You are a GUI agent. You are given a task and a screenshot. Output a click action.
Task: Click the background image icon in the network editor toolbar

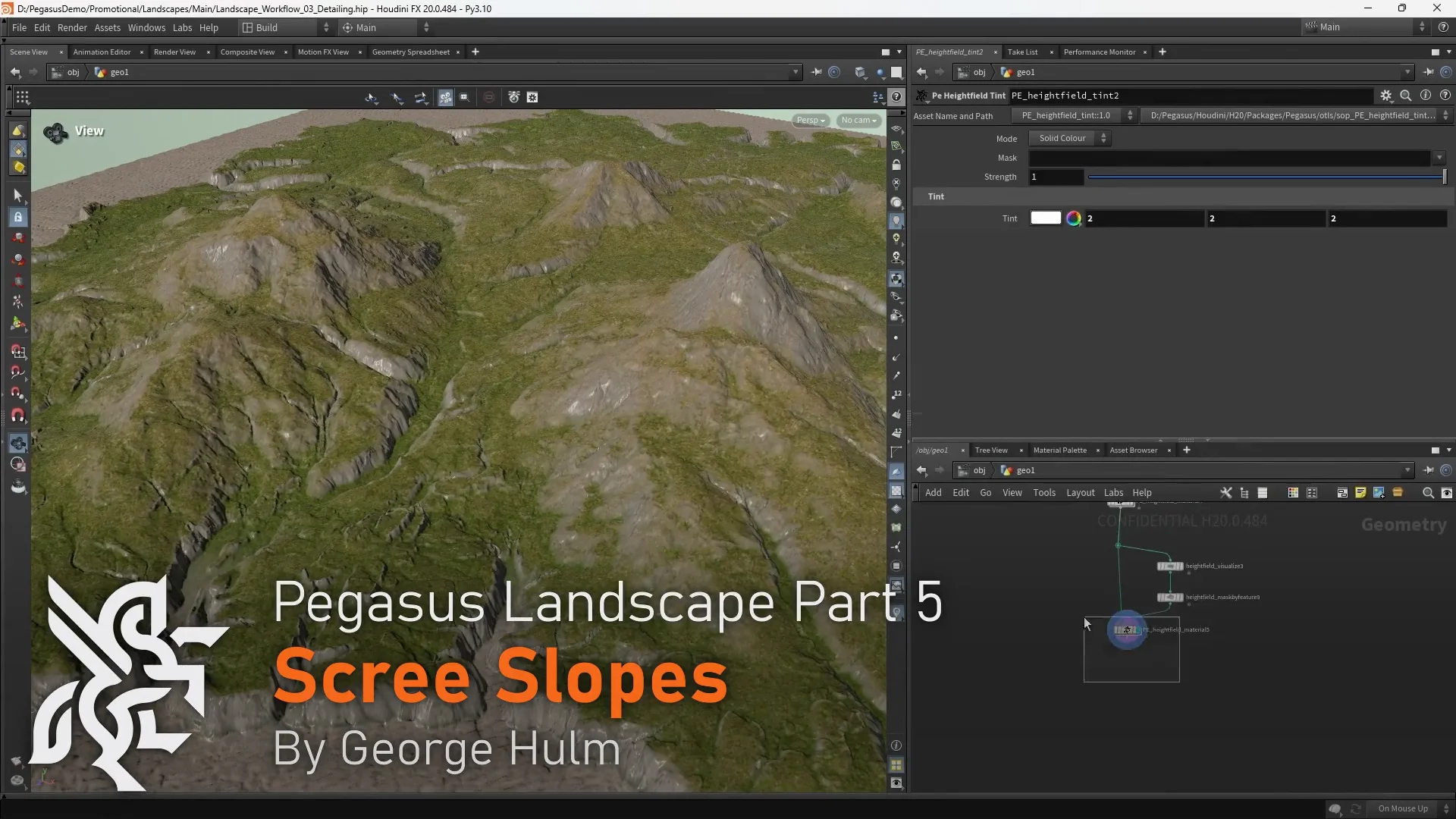click(x=1378, y=493)
